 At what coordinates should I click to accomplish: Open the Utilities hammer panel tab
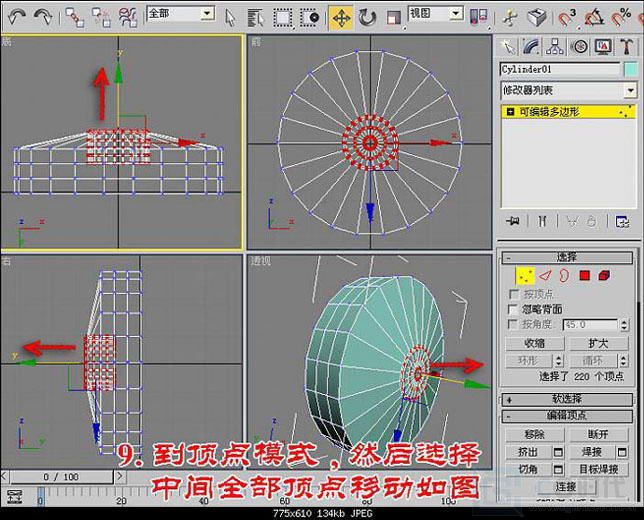pos(626,47)
